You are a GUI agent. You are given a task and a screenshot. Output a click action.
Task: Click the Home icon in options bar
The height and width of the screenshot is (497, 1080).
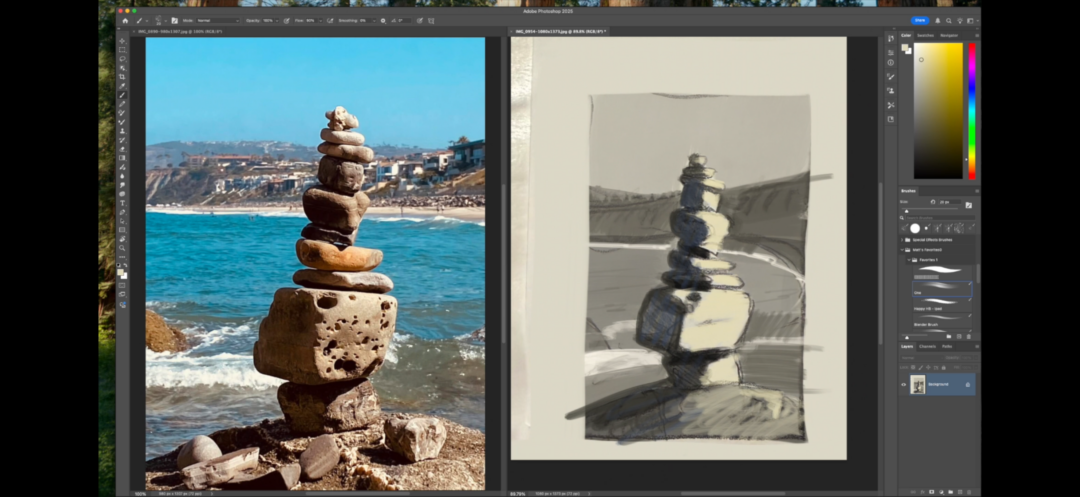(x=125, y=20)
